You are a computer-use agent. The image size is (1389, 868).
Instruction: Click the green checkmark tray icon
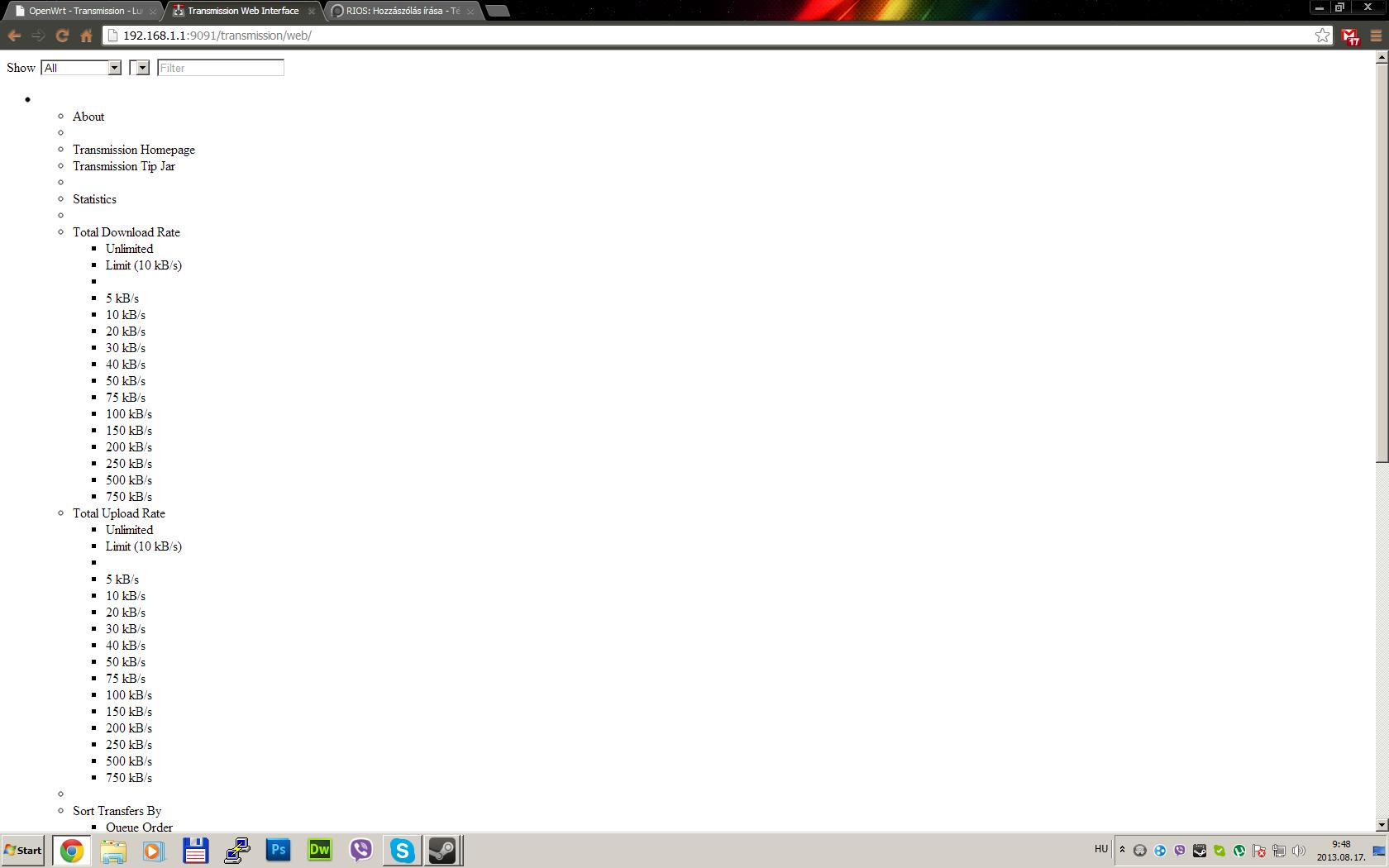[1220, 850]
